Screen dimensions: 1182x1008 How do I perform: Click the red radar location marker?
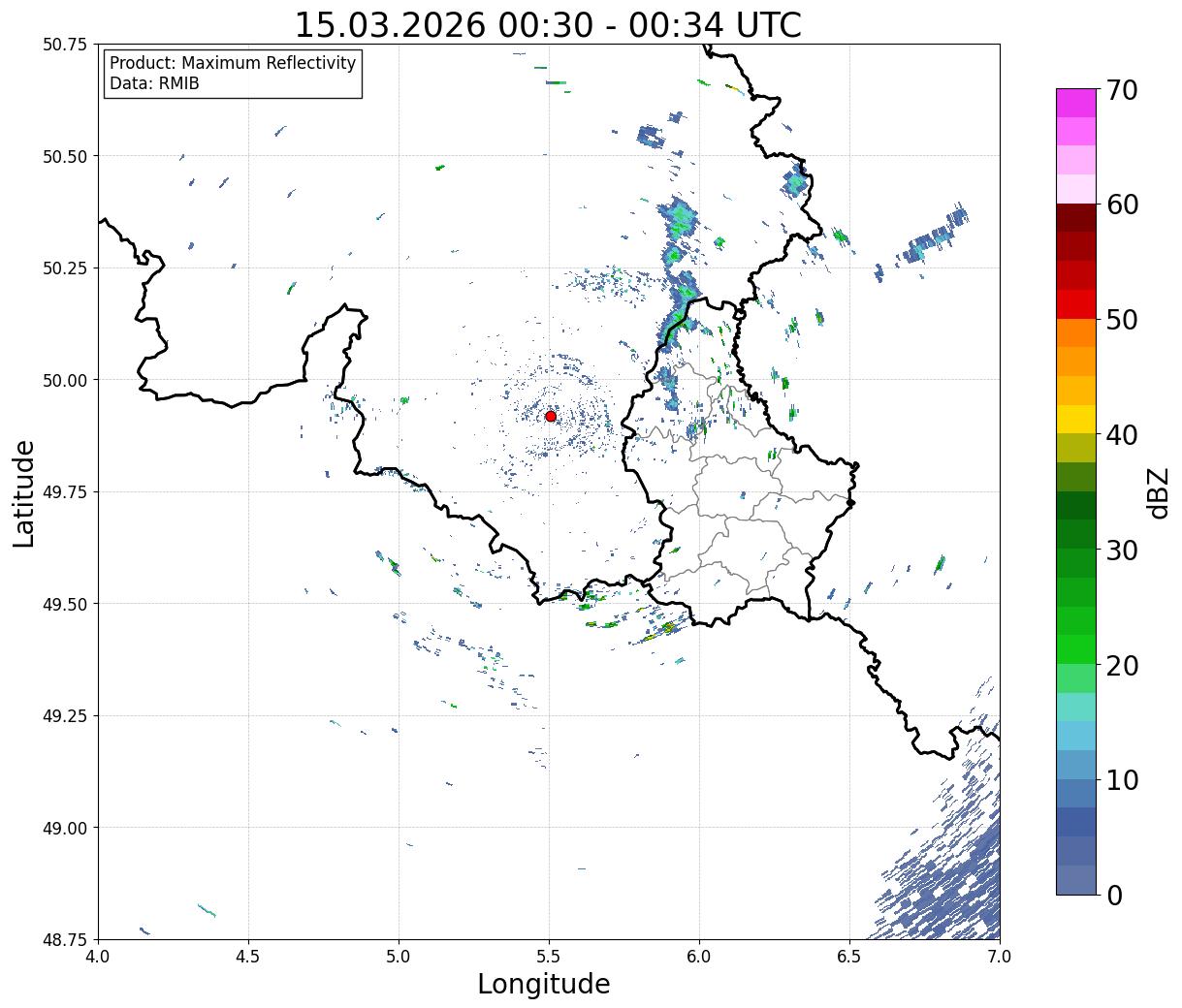click(x=551, y=416)
